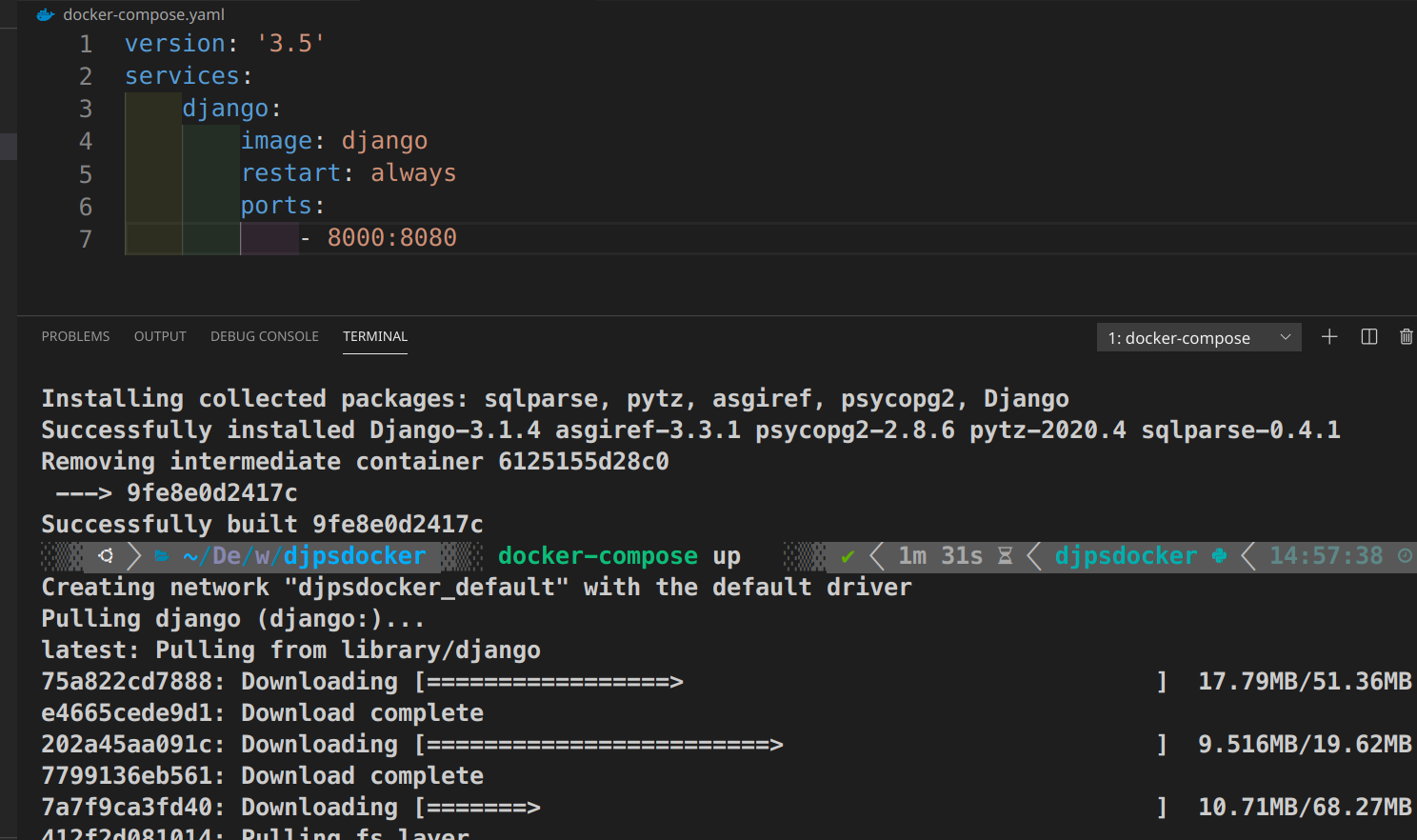This screenshot has height=840, width=1417.
Task: Click the 'image' key on line 4
Action: point(276,141)
